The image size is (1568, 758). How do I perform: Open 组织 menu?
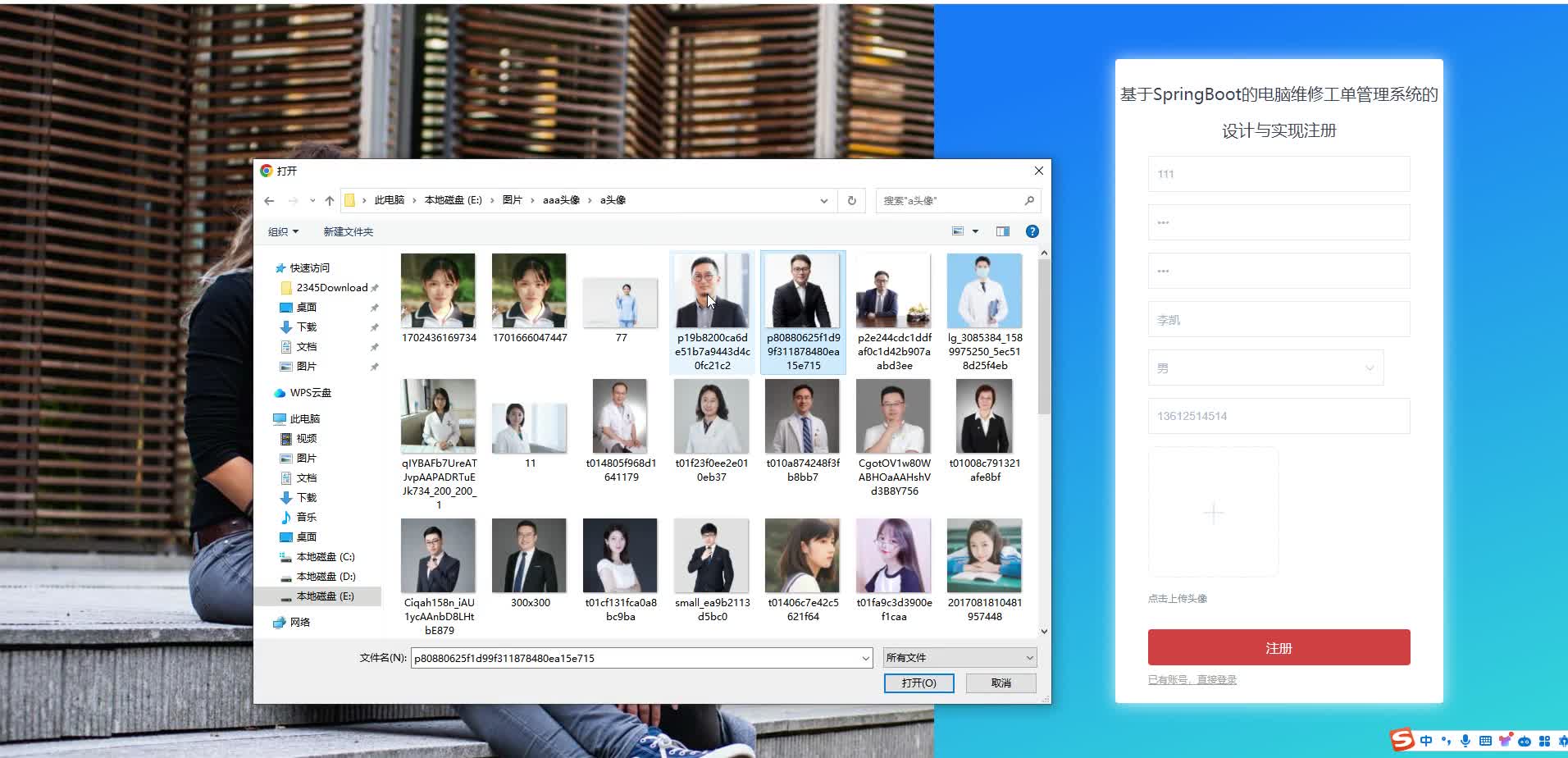click(283, 231)
